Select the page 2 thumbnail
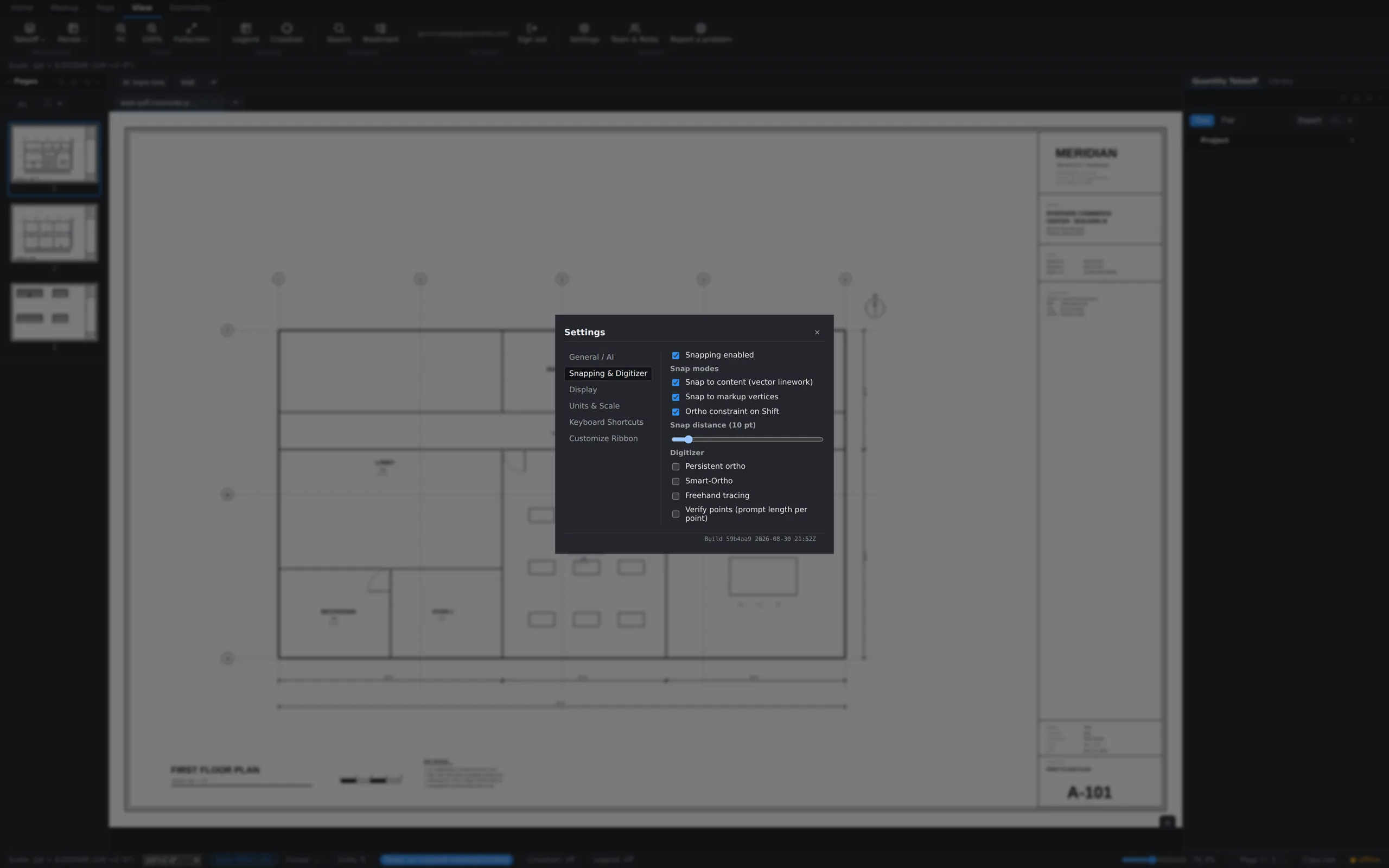The height and width of the screenshot is (868, 1389). (x=54, y=234)
